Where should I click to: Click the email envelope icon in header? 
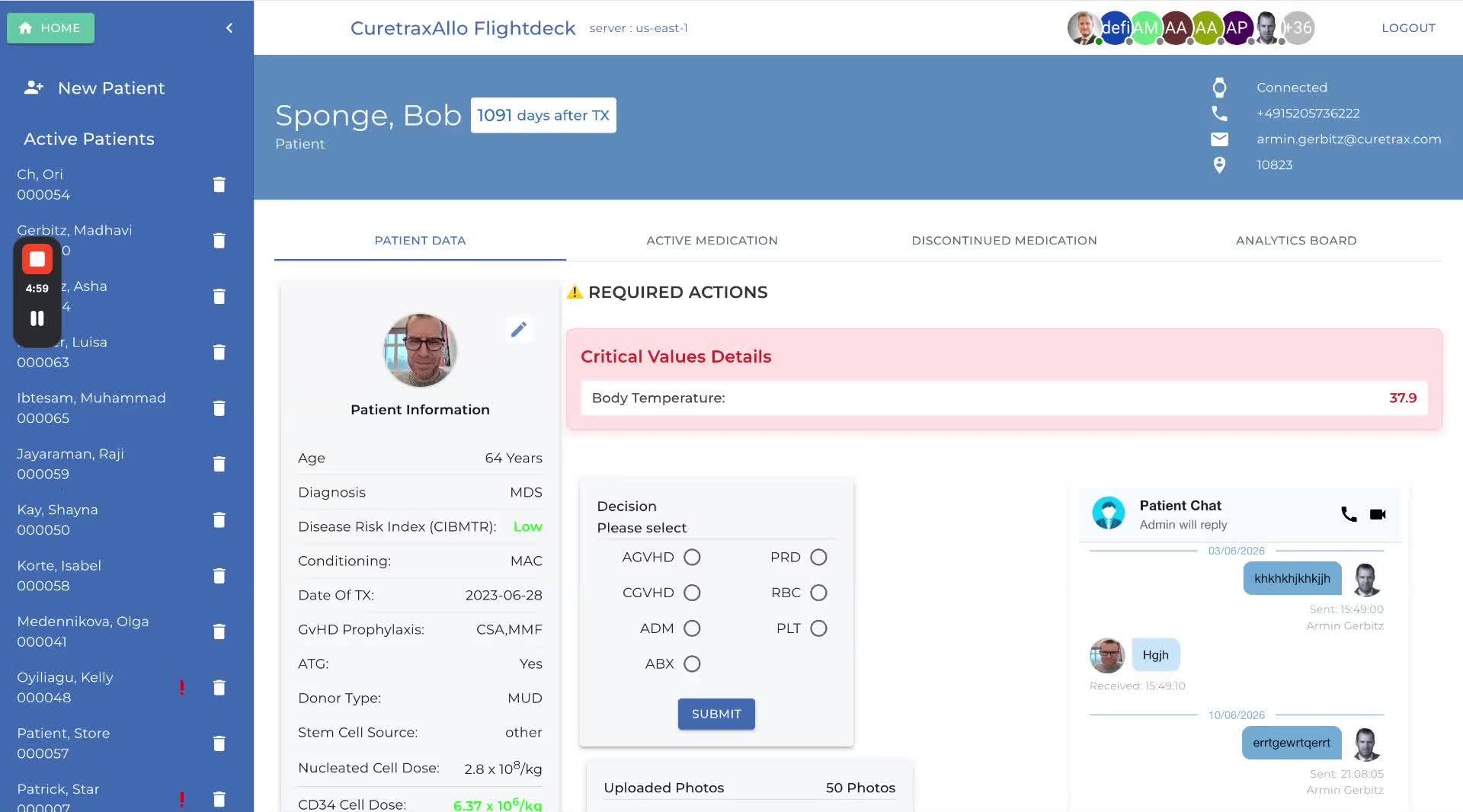(x=1219, y=139)
